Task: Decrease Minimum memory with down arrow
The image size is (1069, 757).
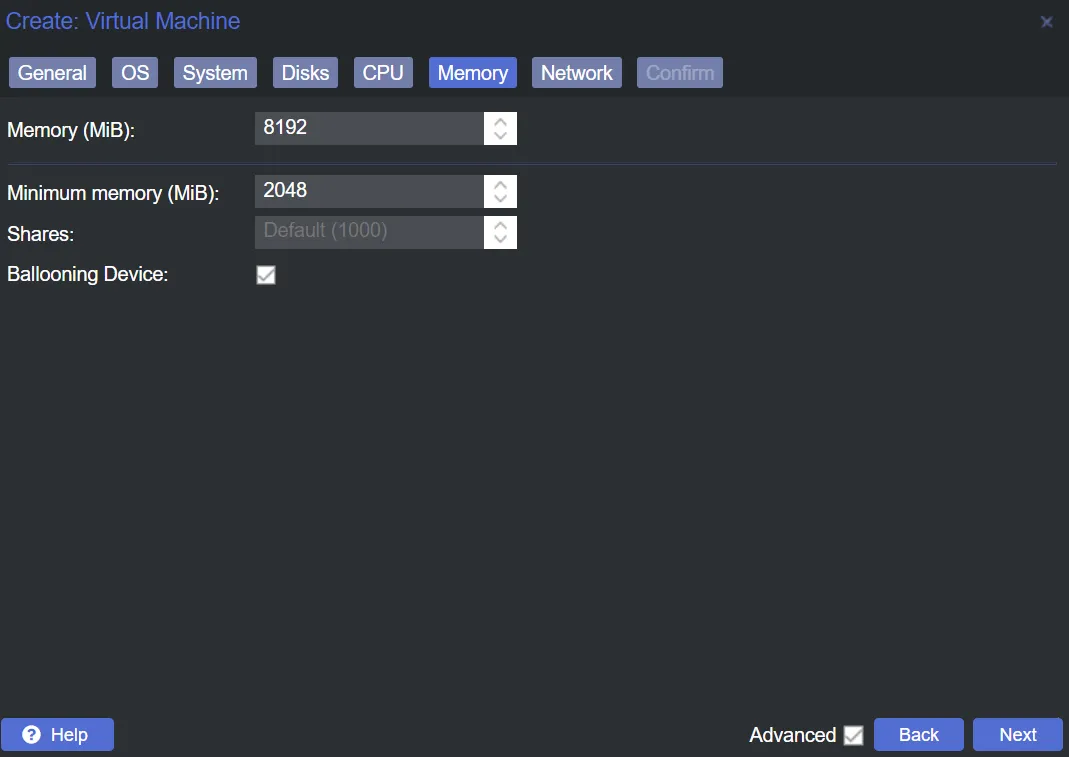Action: pyautogui.click(x=500, y=199)
